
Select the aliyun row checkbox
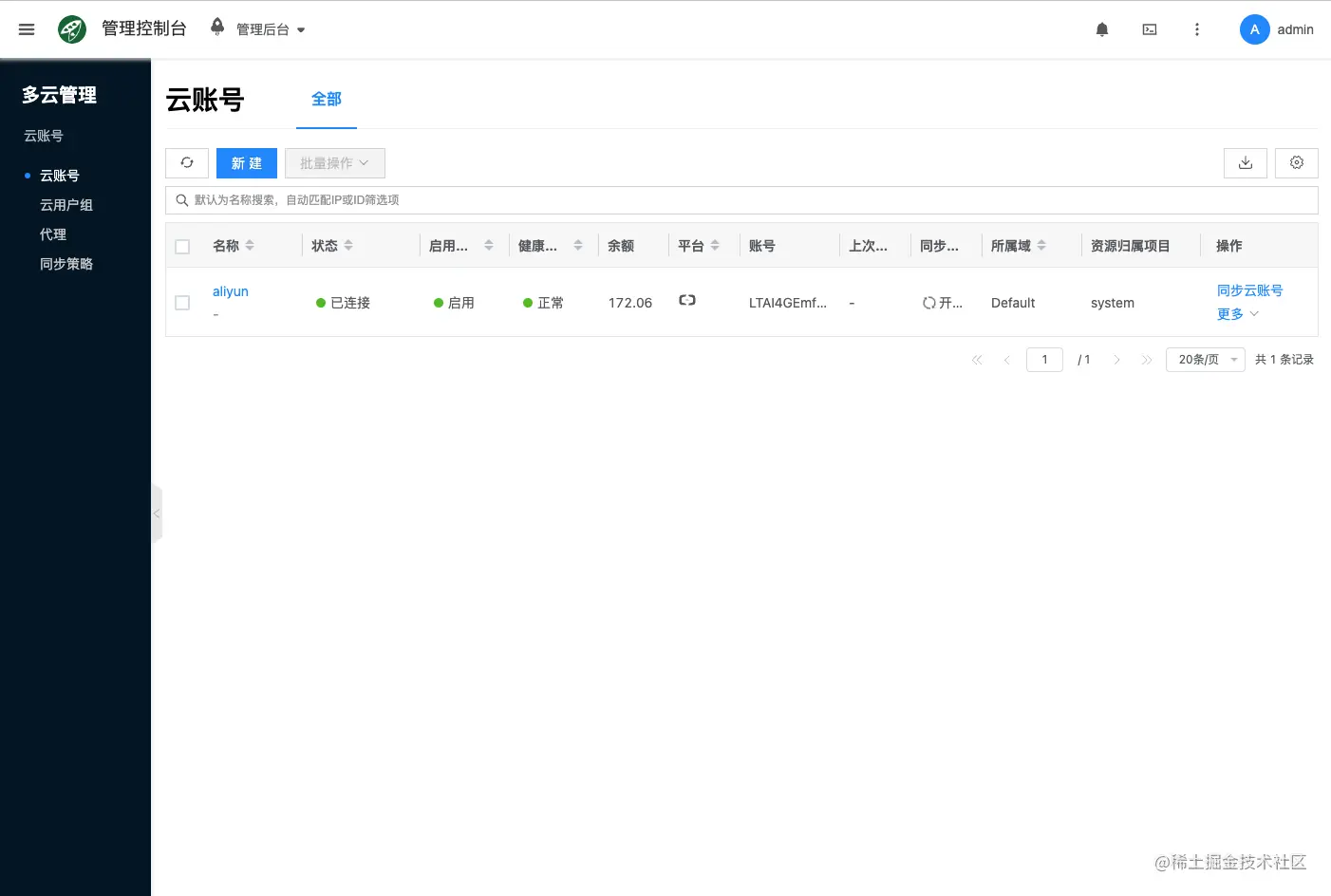[x=183, y=303]
